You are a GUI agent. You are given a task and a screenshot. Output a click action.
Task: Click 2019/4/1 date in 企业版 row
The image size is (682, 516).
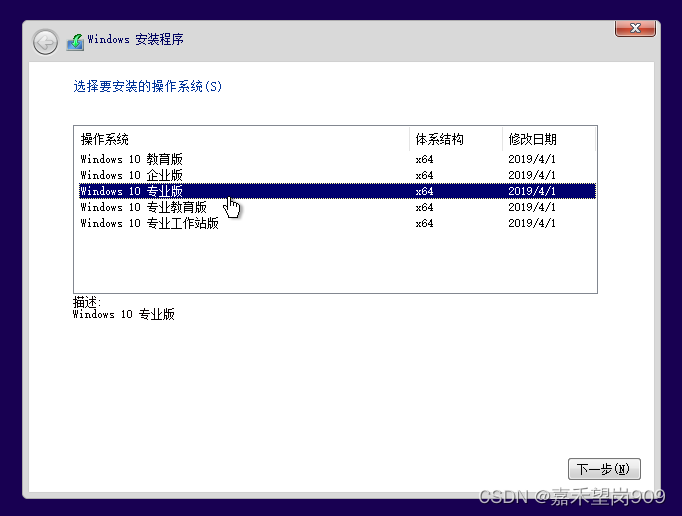(532, 175)
